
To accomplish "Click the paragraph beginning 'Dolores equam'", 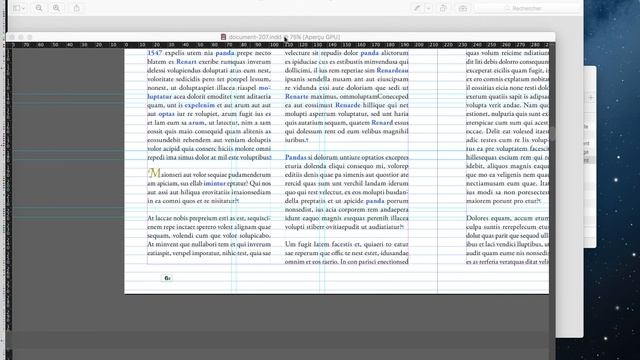I will 507,240.
